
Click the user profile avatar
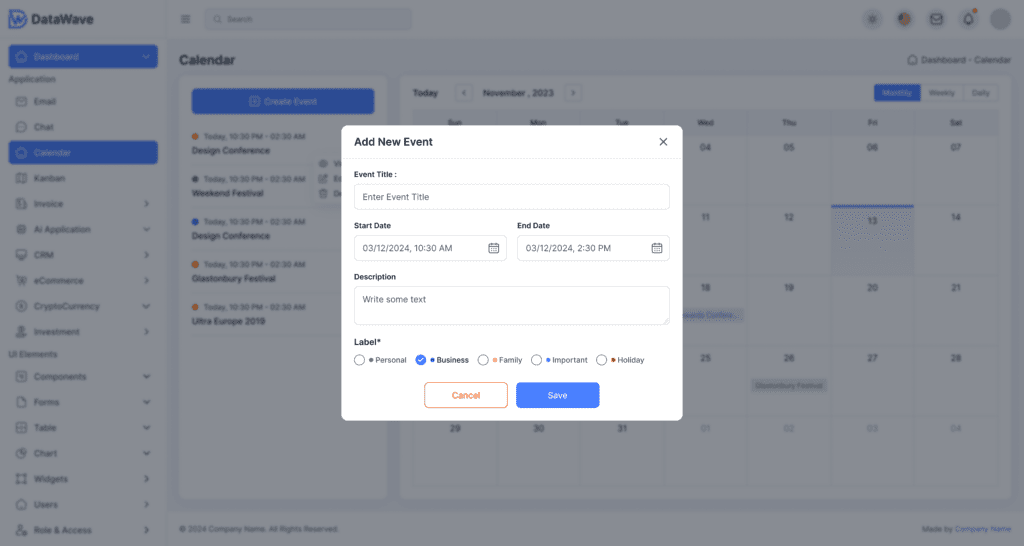pos(1000,19)
